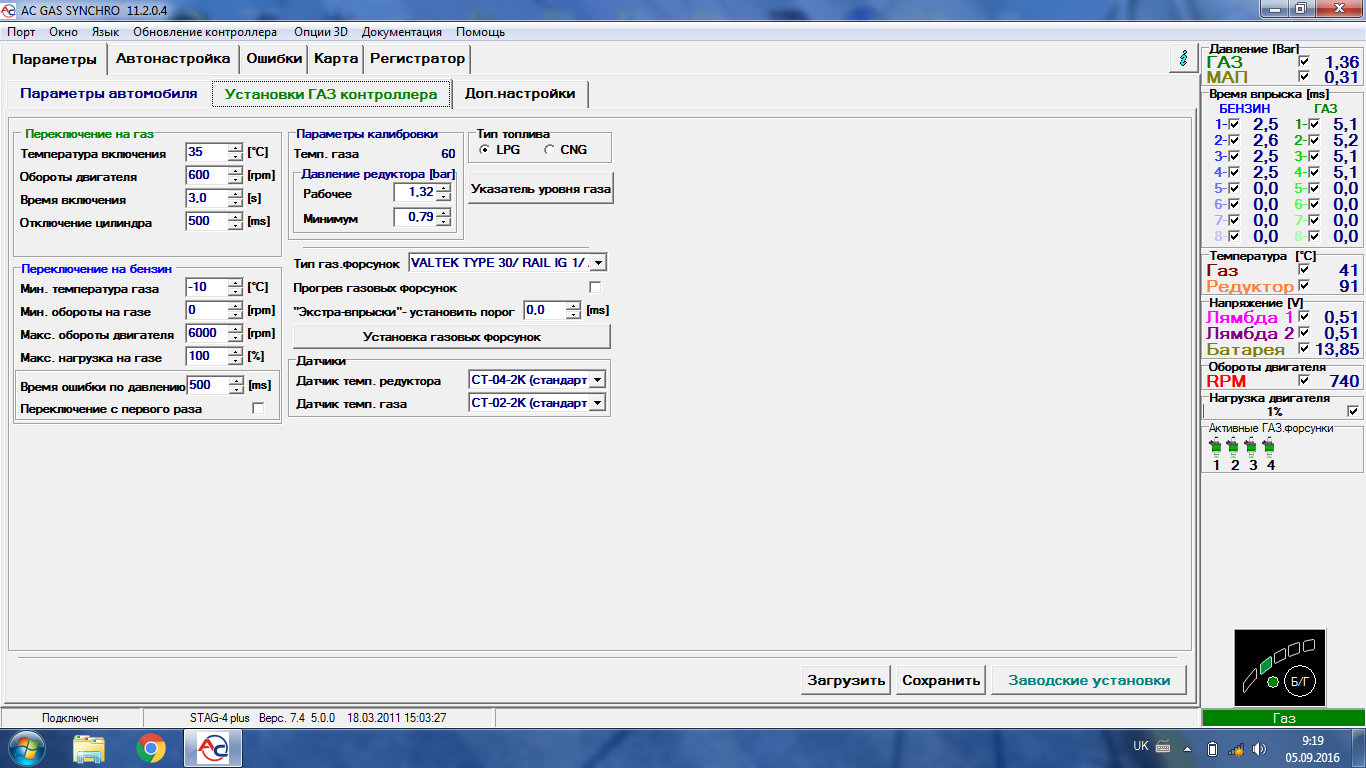Open Датчик темп. редуктора dropdown
This screenshot has height=768, width=1366.
(x=598, y=380)
